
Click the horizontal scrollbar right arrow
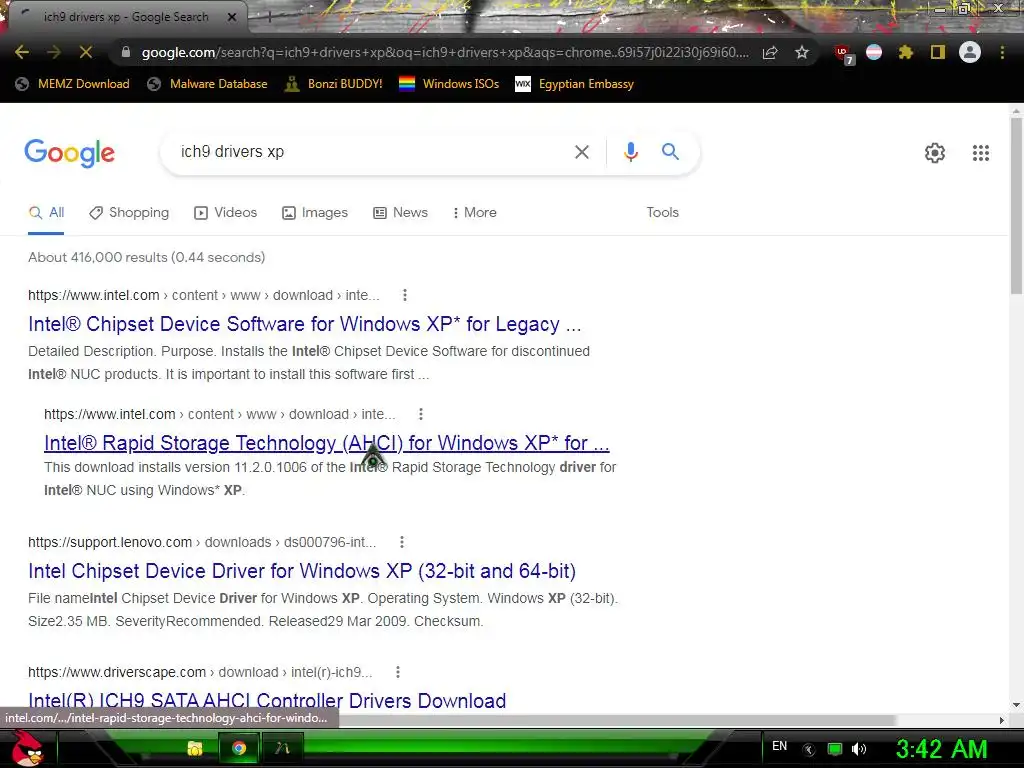pyautogui.click(x=1001, y=720)
